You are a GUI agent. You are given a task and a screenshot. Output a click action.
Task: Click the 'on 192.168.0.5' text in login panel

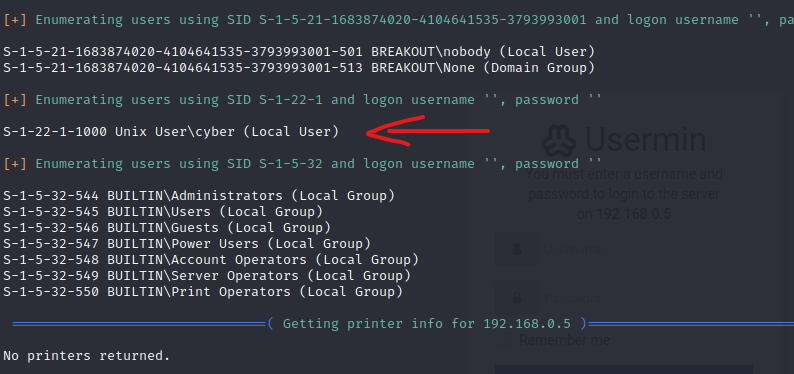(x=624, y=214)
